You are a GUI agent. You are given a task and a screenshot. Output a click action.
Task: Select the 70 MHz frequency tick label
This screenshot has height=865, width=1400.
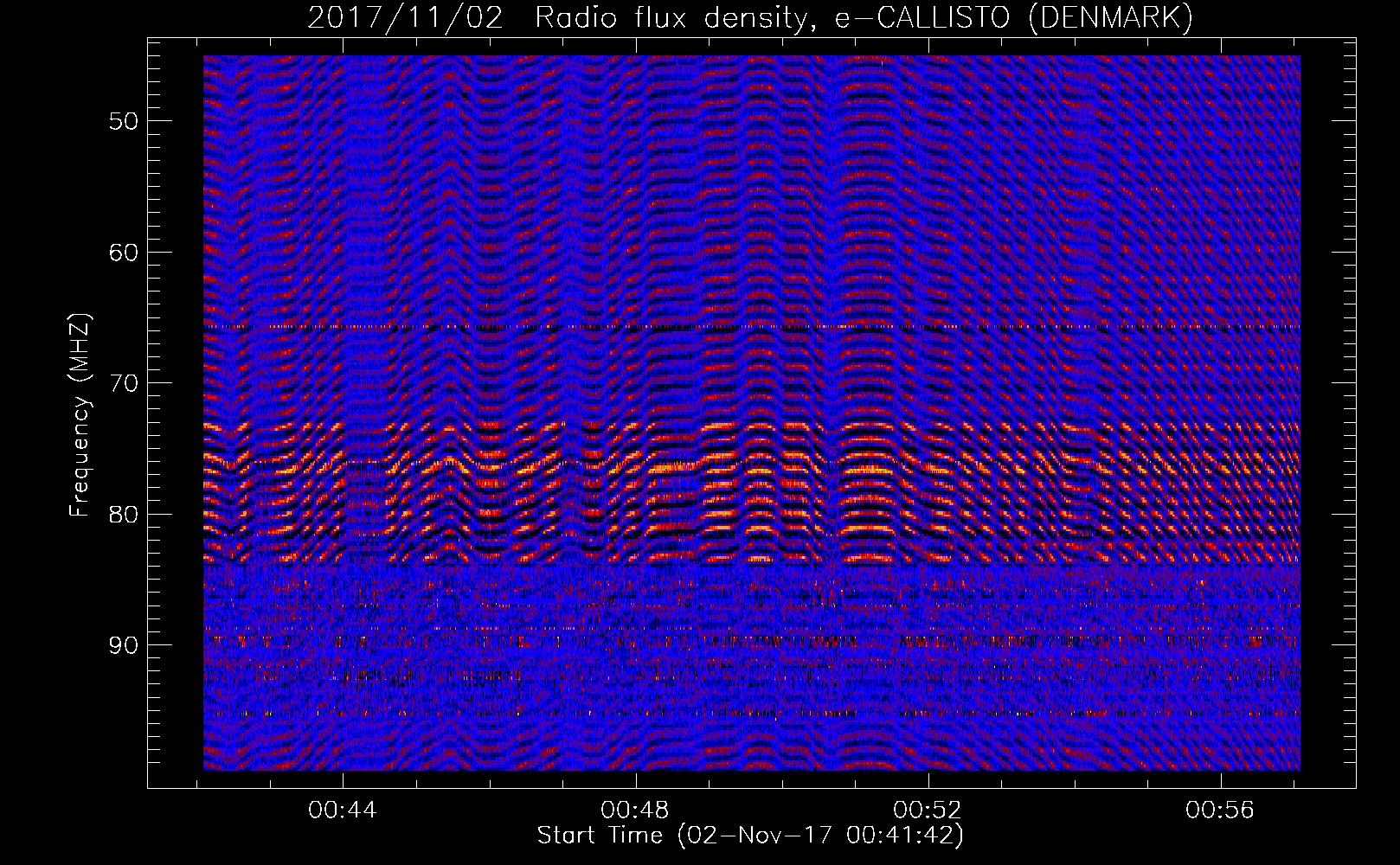tap(124, 383)
